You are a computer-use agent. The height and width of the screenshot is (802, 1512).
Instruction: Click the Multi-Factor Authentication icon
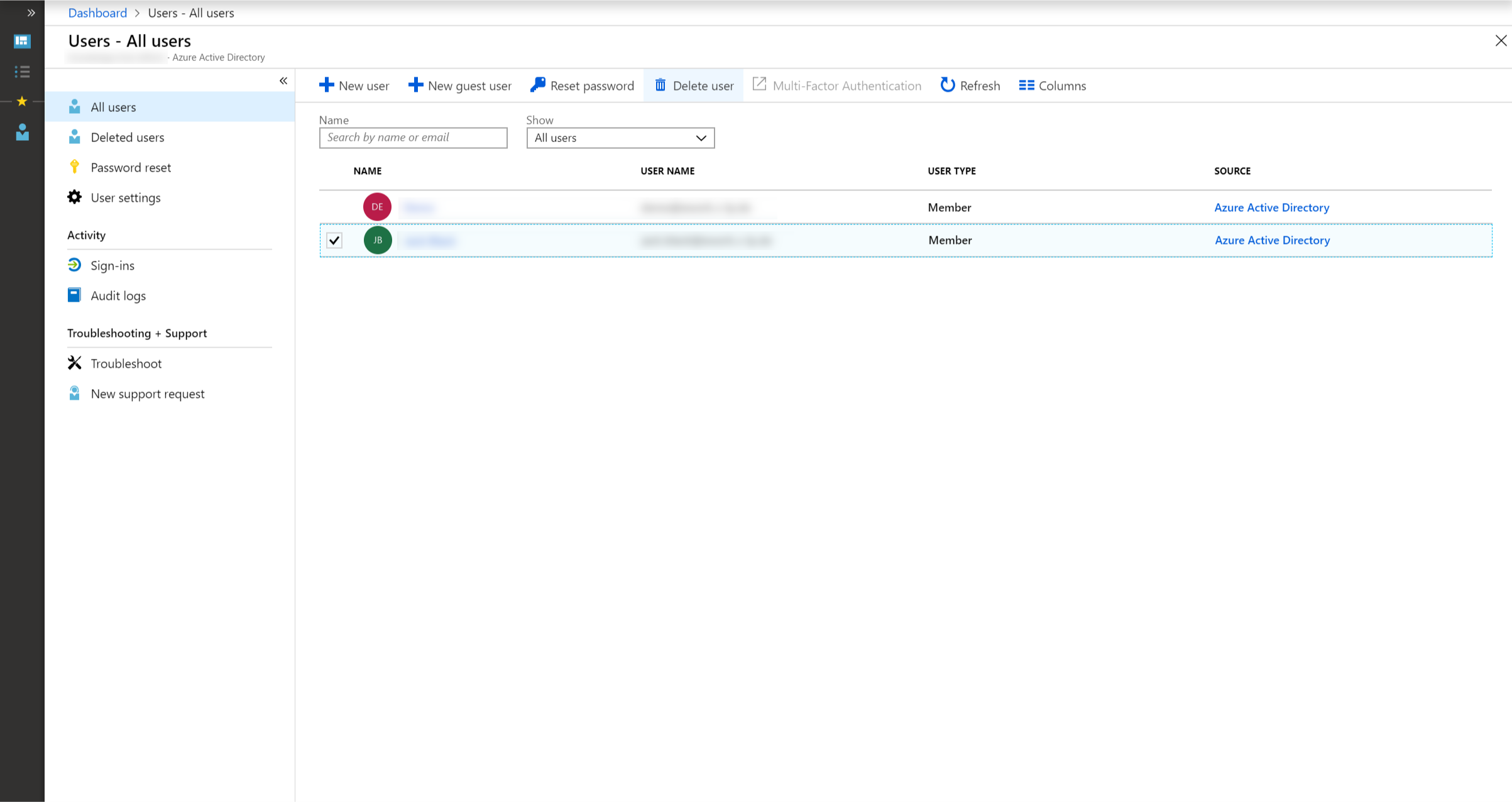click(x=758, y=85)
